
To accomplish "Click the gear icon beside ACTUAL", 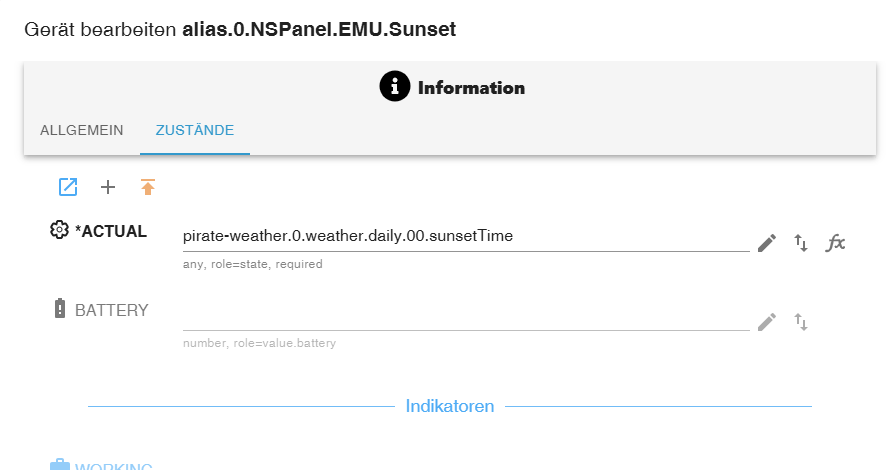I will [60, 231].
